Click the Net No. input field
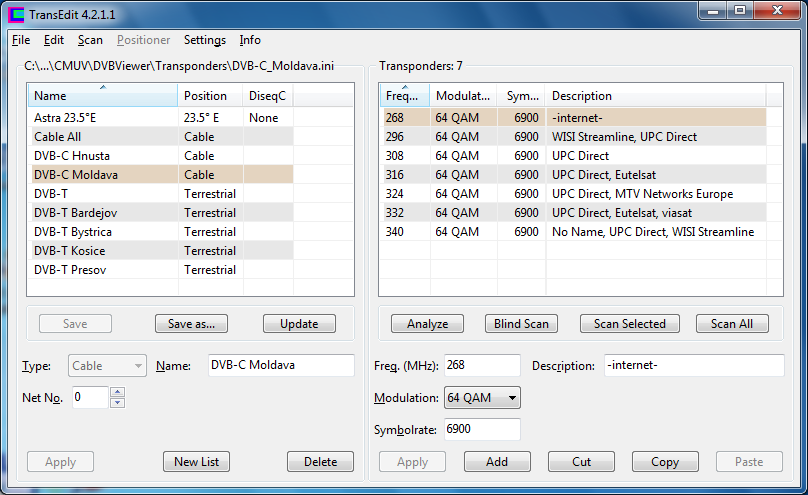This screenshot has width=808, height=495. (x=90, y=397)
